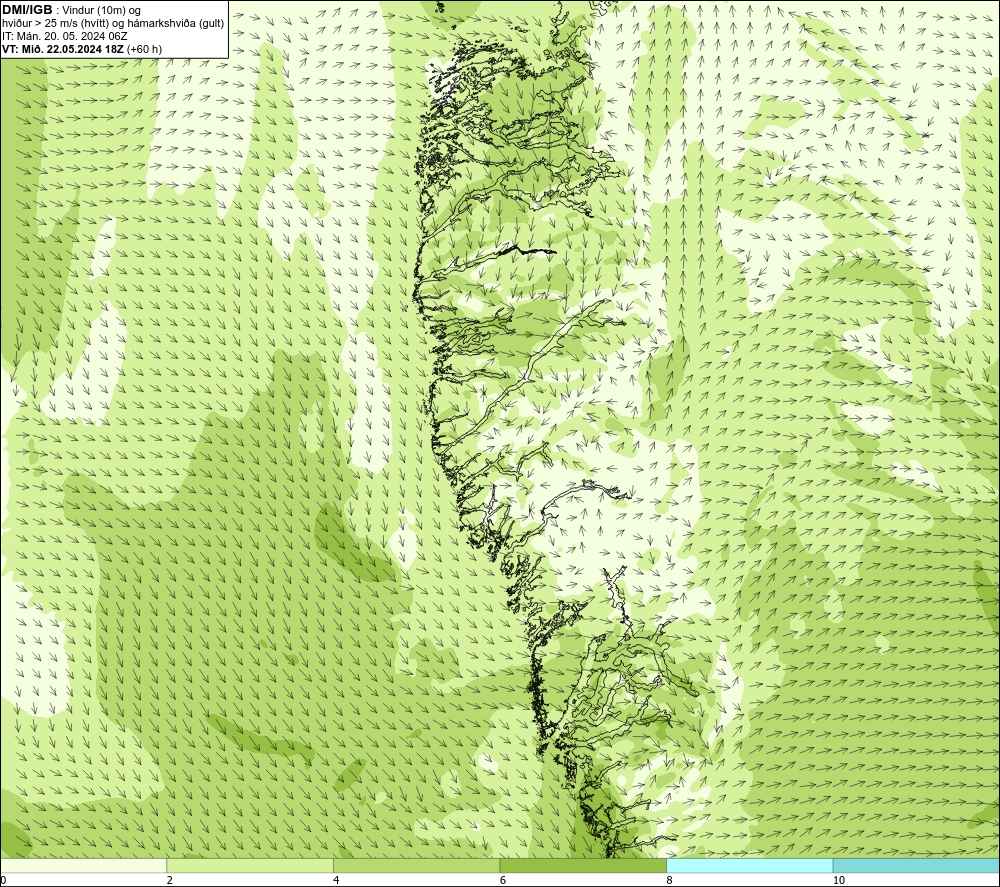Image resolution: width=1000 pixels, height=887 pixels.
Task: Click the 'Vindur (10m) og' label
Action: tap(101, 11)
